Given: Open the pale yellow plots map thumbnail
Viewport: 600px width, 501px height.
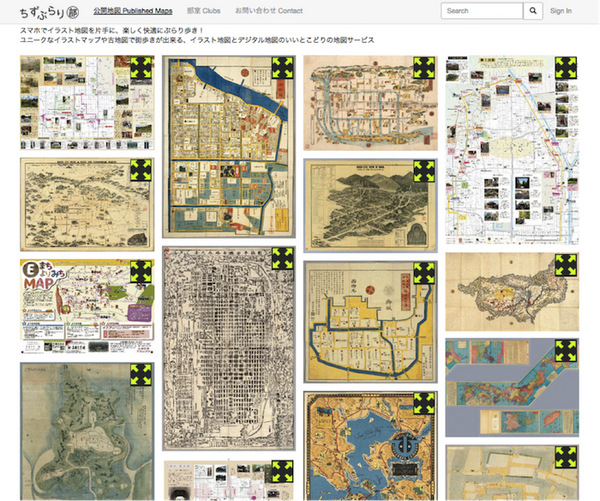Looking at the screenshot, I should pos(512,473).
